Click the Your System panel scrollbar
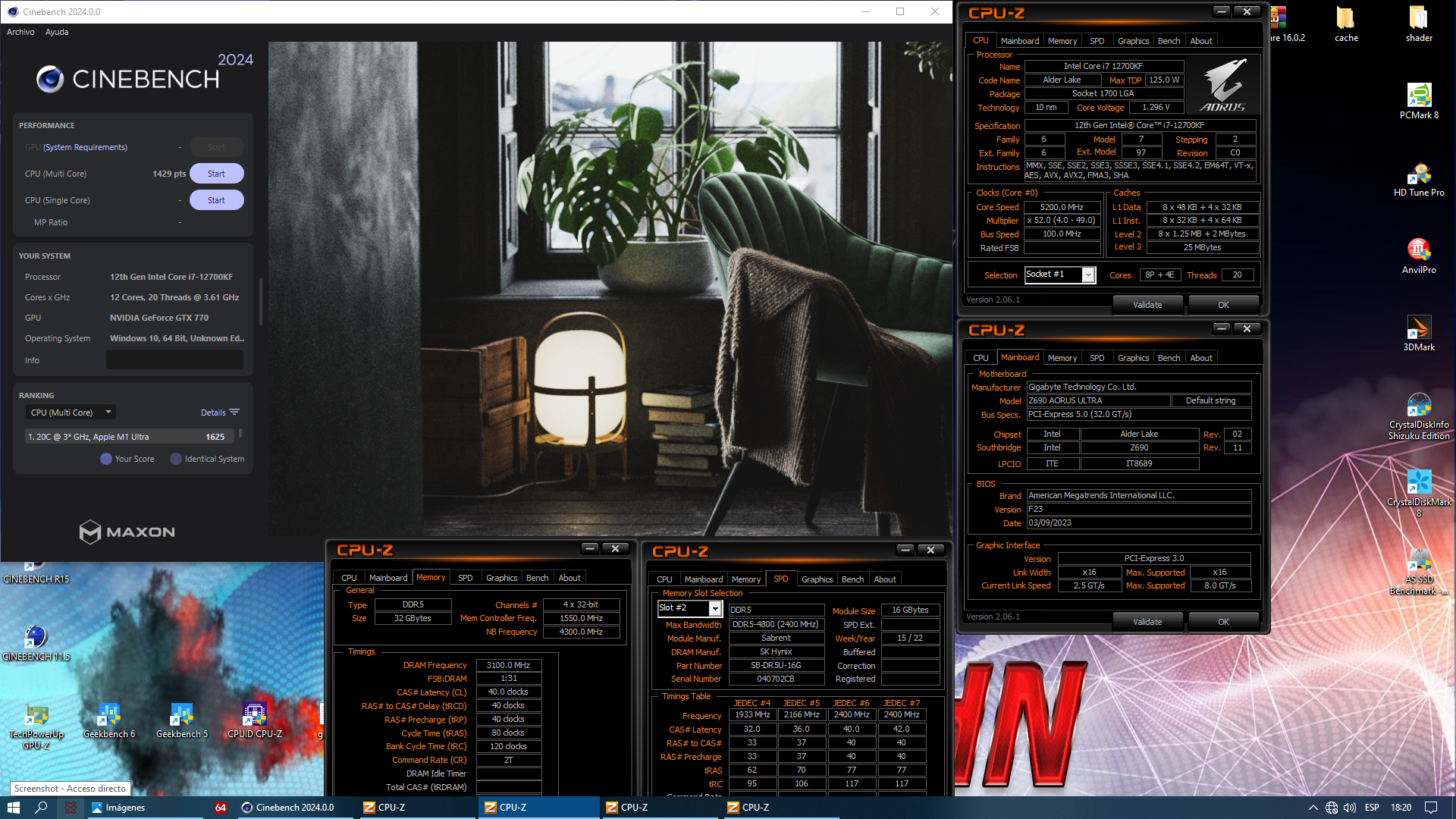The height and width of the screenshot is (819, 1456). [x=260, y=302]
